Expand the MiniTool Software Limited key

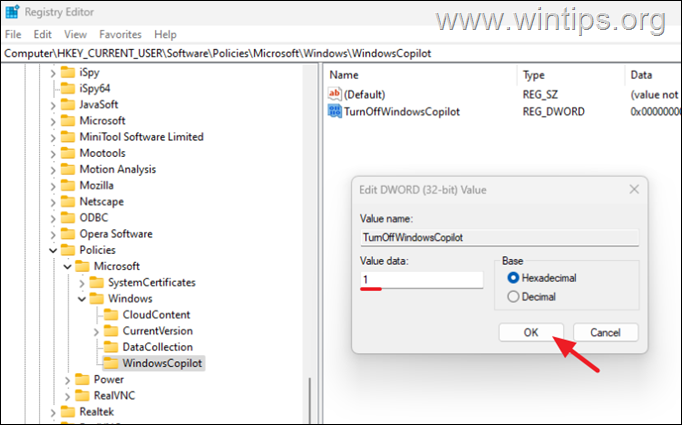point(53,137)
